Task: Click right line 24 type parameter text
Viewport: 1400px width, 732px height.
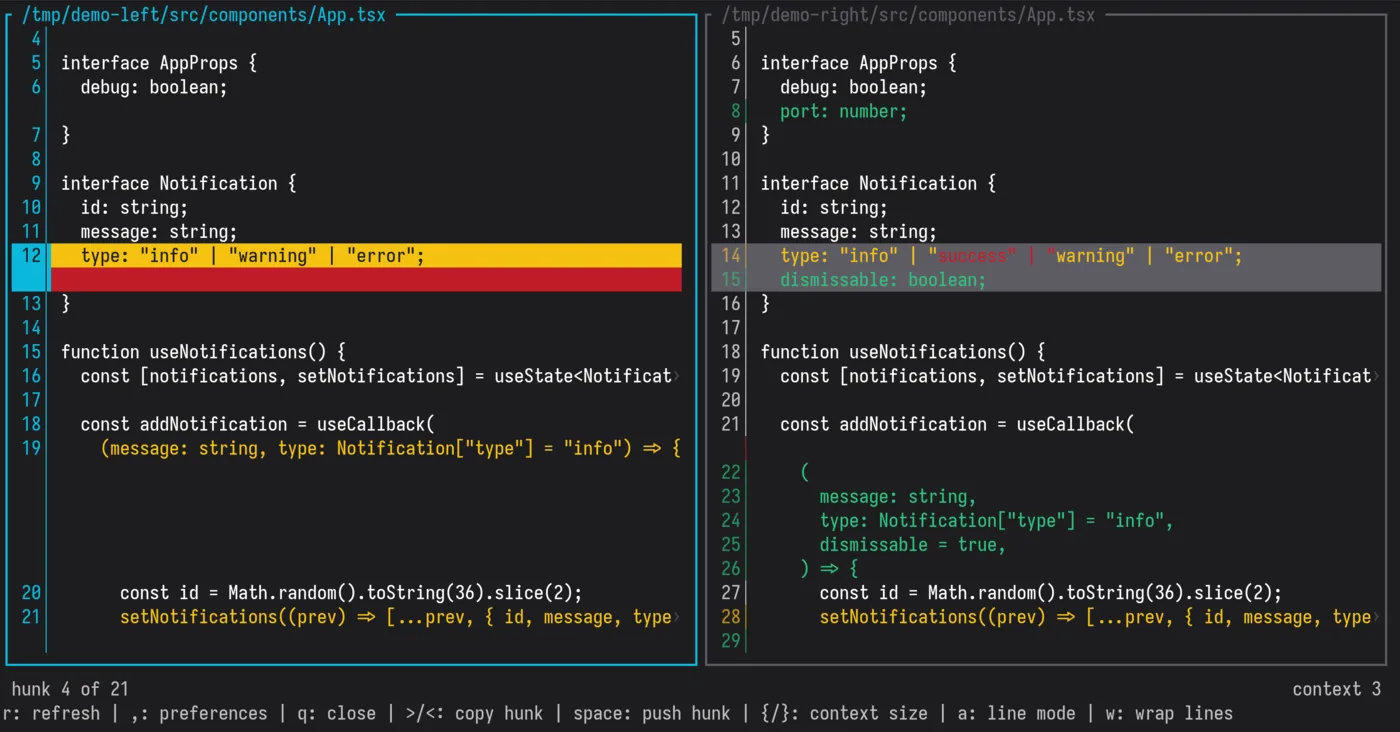Action: click(996, 520)
